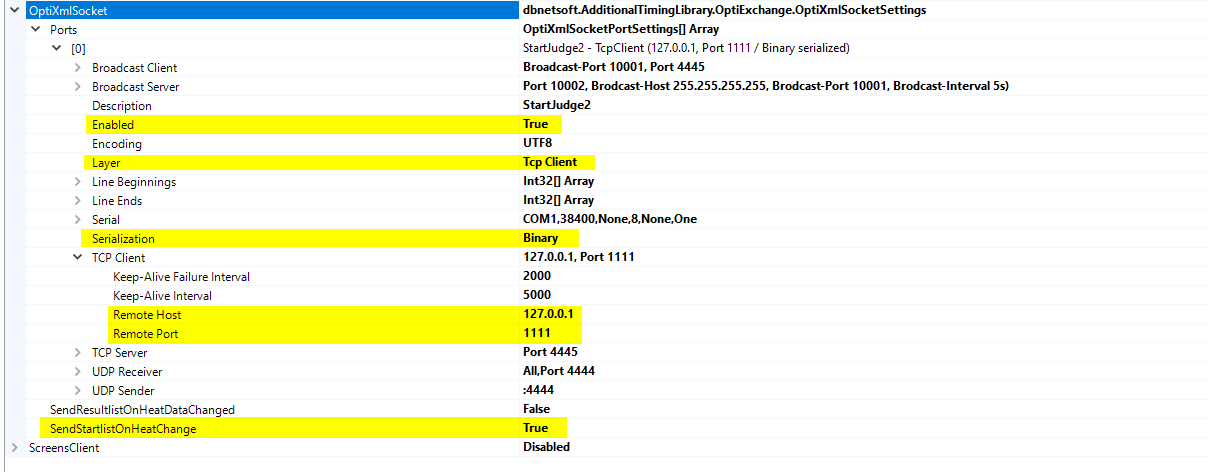Collapse the [0] port entry
The width and height of the screenshot is (1208, 472).
click(x=57, y=49)
